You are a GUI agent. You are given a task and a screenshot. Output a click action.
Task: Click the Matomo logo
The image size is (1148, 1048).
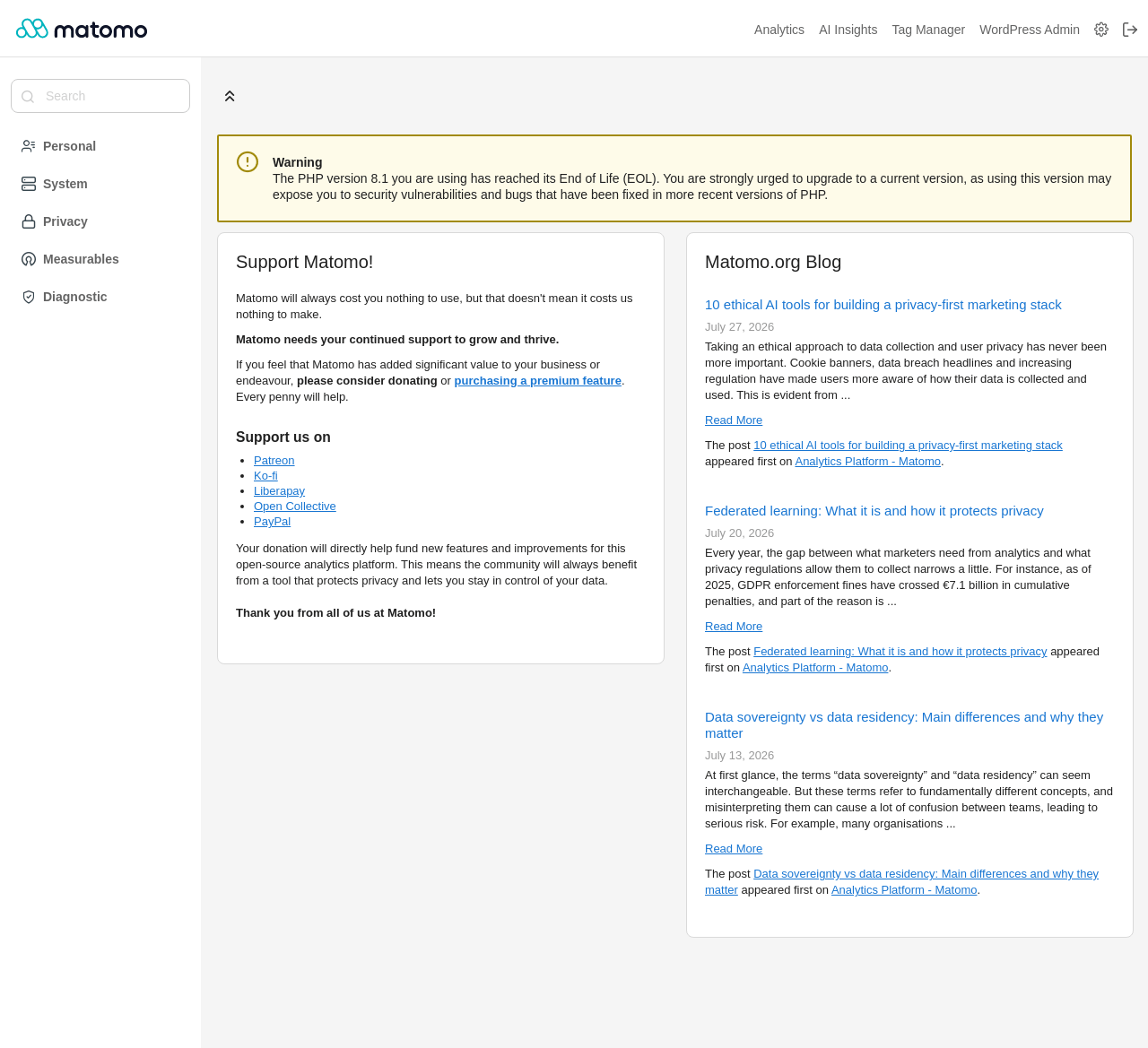point(82,29)
